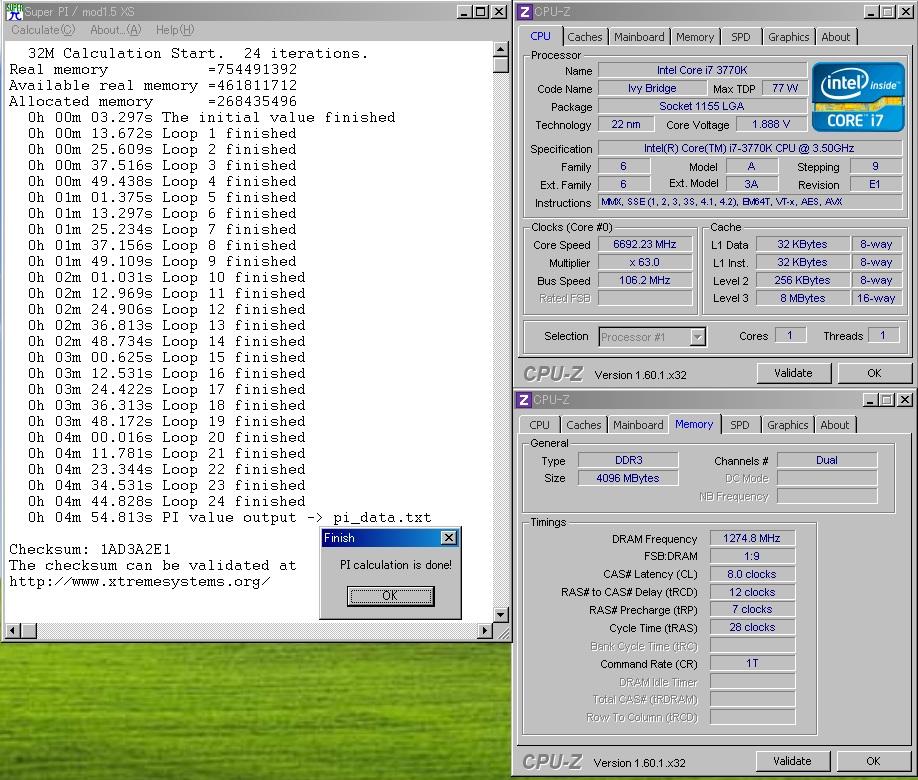Open the Help menu in Super PI
This screenshot has height=780, width=918.
(174, 30)
